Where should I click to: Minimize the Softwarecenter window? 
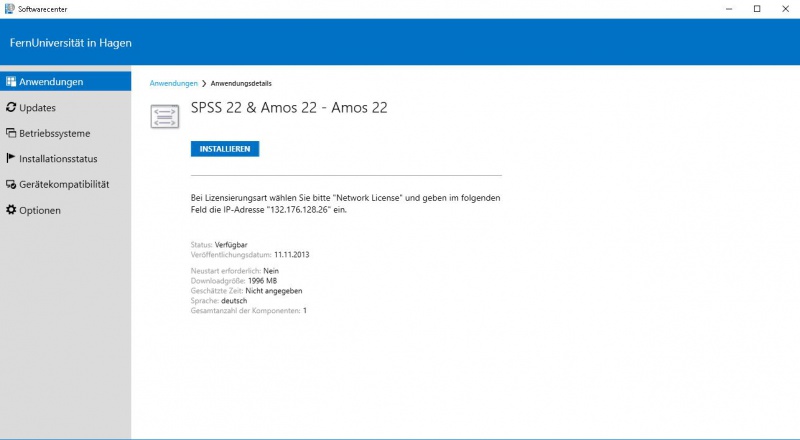(729, 9)
